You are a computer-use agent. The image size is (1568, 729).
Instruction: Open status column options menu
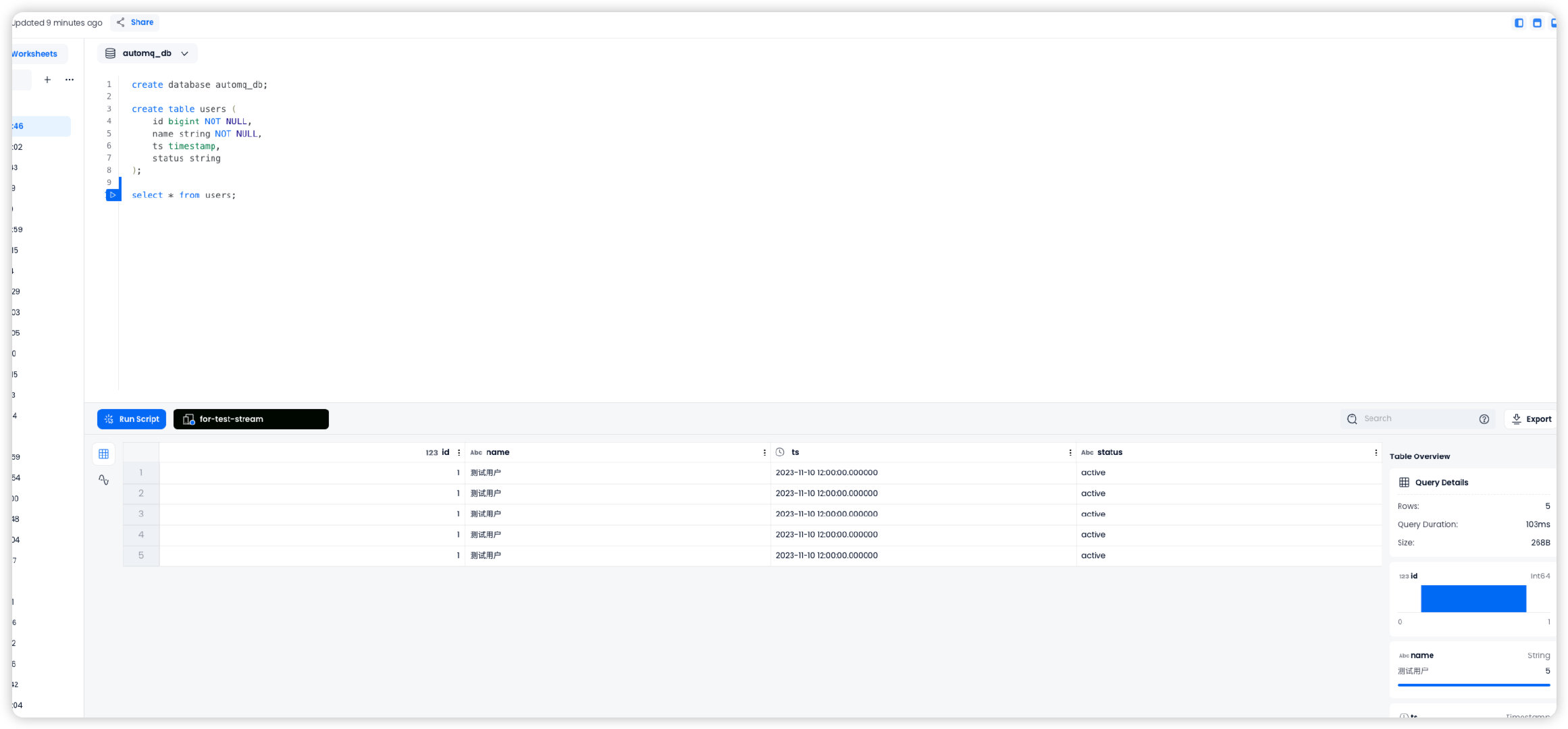1376,453
